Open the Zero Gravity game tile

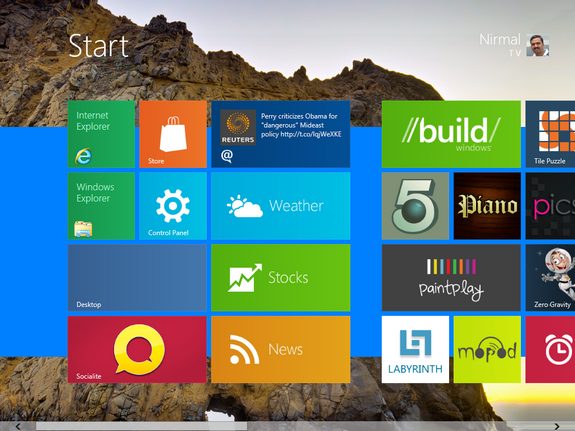(x=550, y=278)
